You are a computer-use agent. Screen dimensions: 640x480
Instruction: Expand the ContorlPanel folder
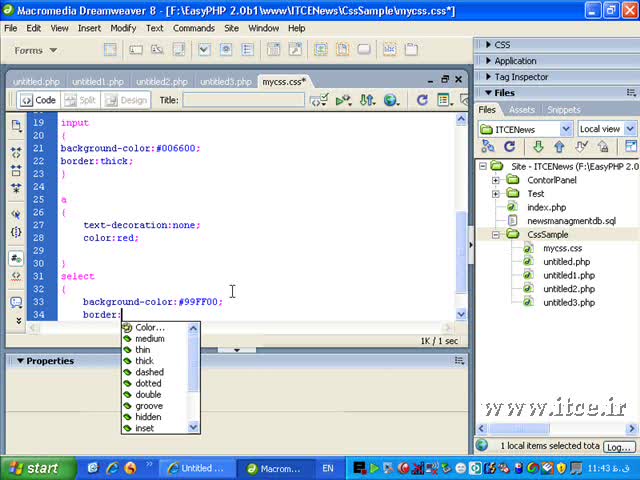(x=496, y=180)
